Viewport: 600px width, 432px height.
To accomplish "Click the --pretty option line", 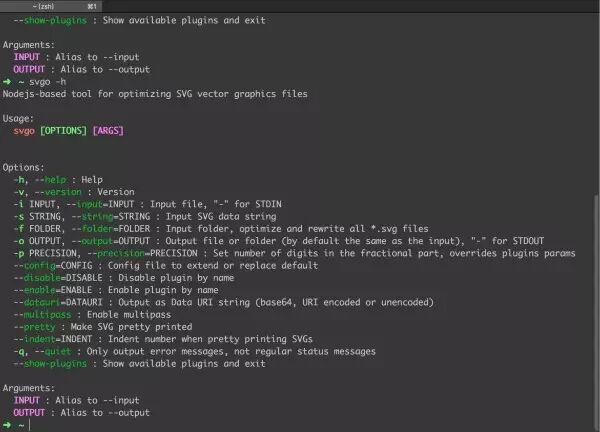I will [103, 327].
